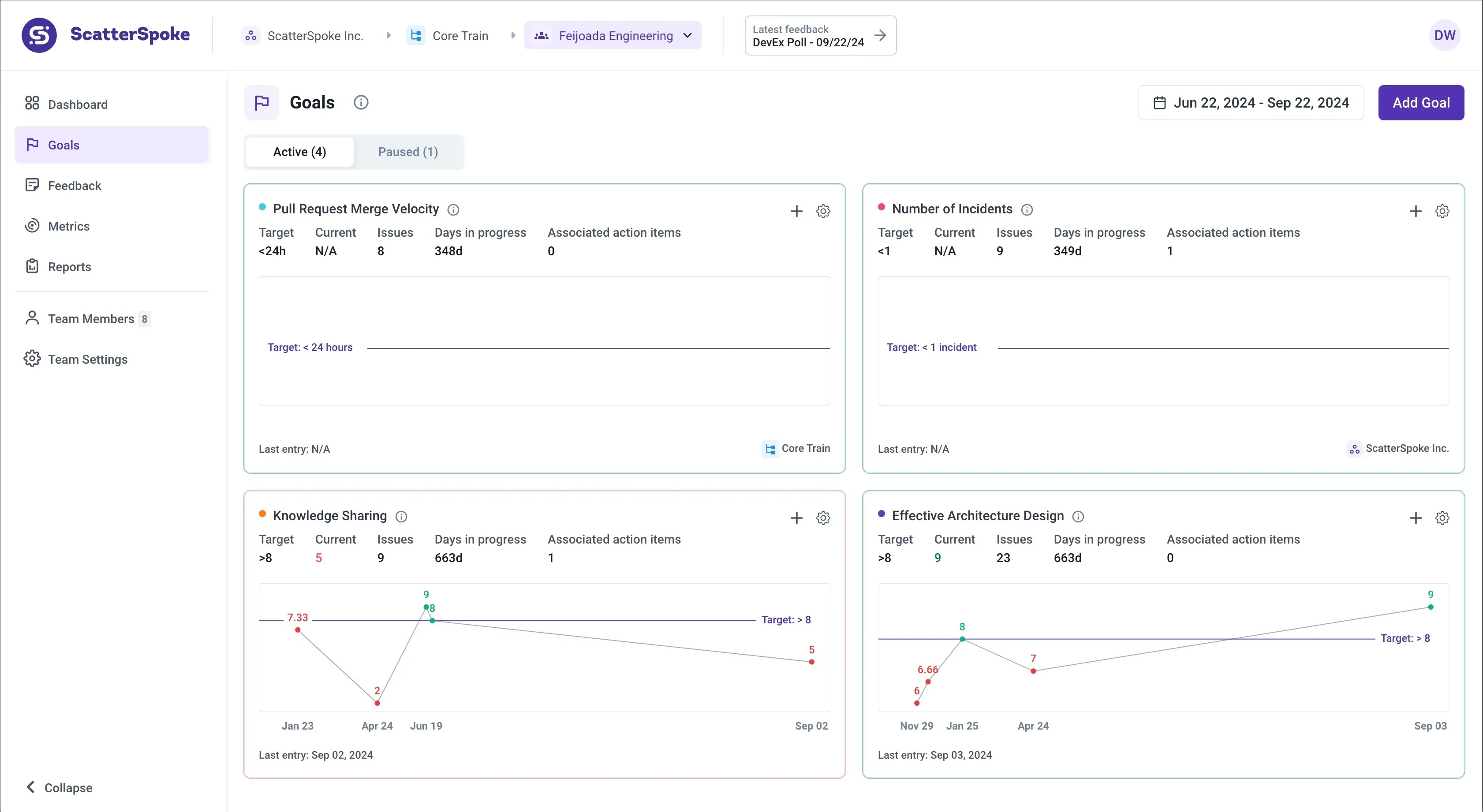The width and height of the screenshot is (1483, 812).
Task: Open Latest feedback DevEx Poll link
Action: pyautogui.click(x=820, y=36)
